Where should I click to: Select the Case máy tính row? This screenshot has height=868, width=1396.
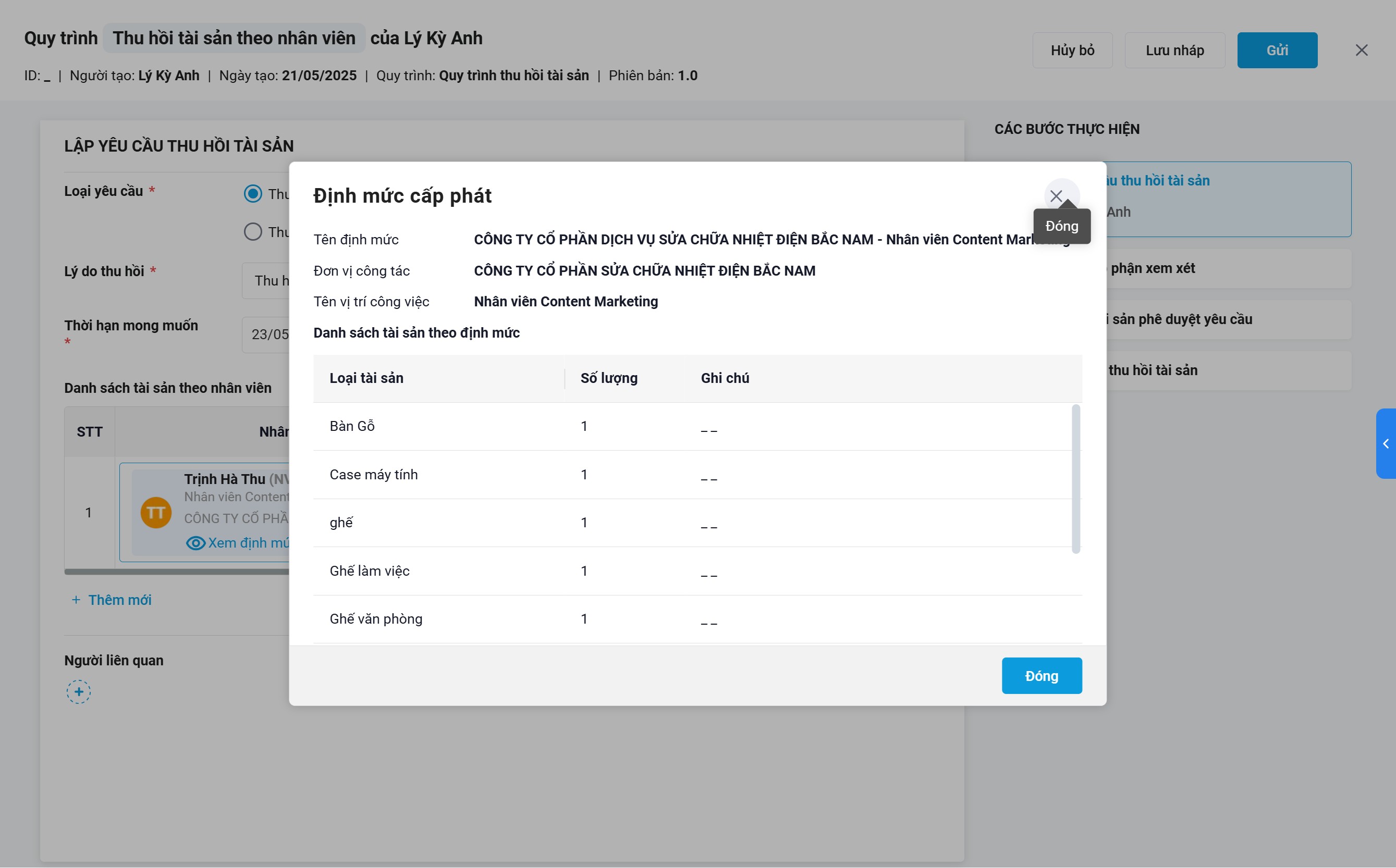[x=697, y=475]
